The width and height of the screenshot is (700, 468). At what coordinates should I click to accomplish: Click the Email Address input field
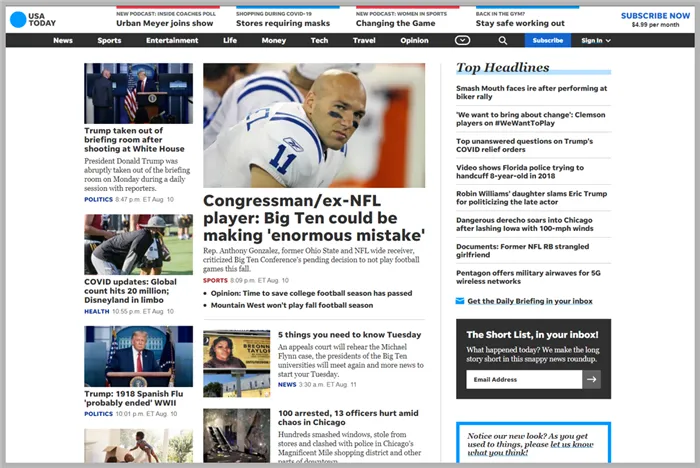tap(523, 380)
